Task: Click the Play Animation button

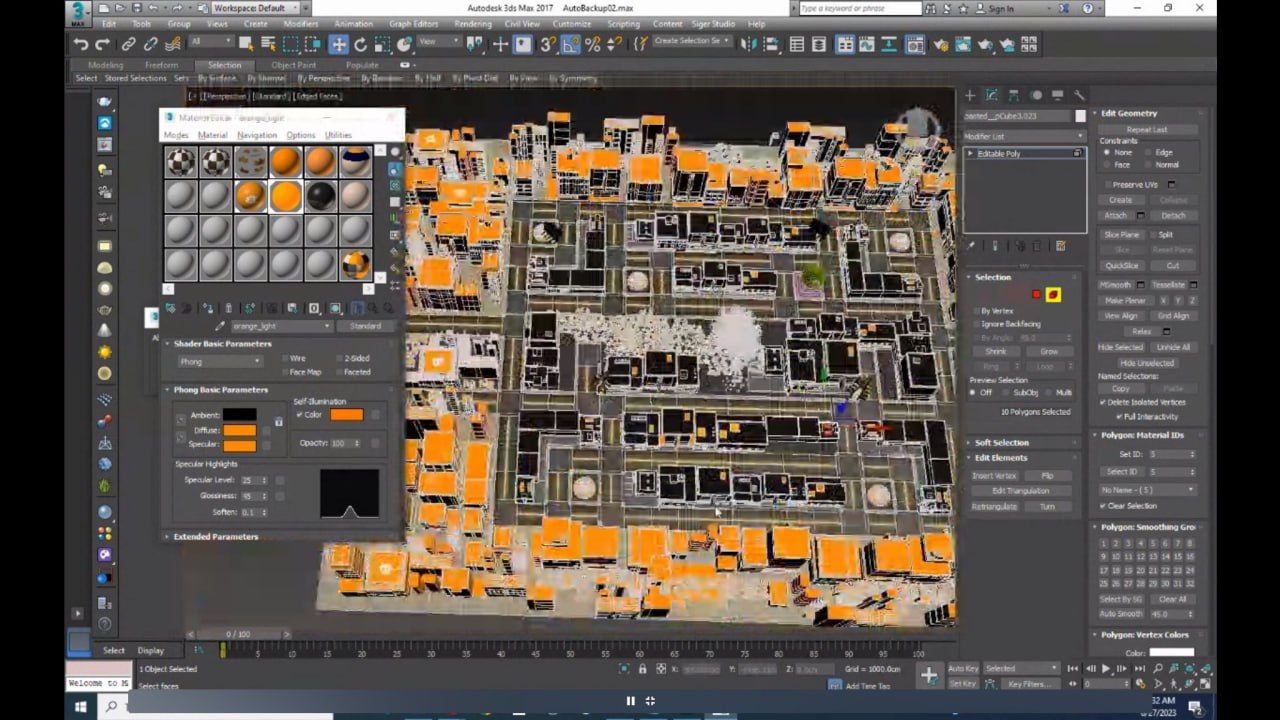Action: tap(1105, 668)
